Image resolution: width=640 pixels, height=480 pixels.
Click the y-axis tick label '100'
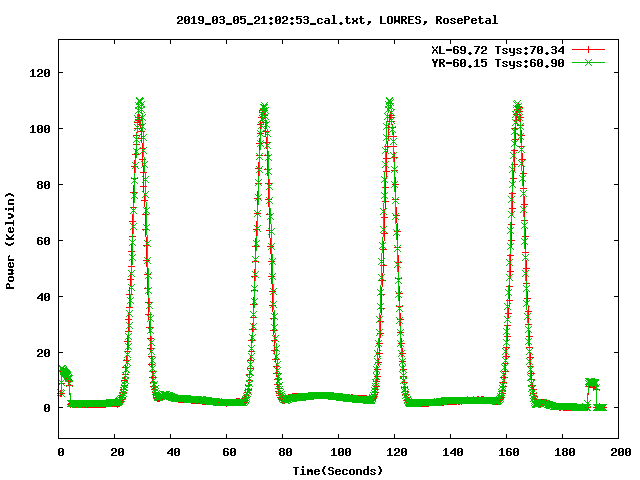pos(40,129)
